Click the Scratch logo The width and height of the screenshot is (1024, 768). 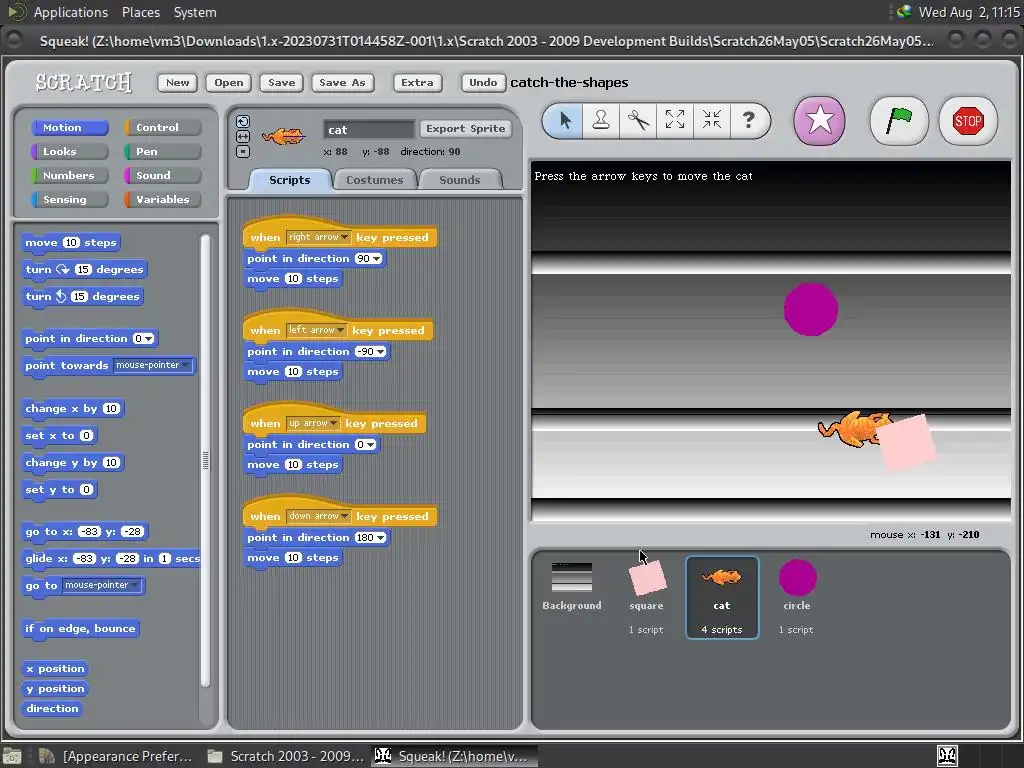(x=84, y=82)
